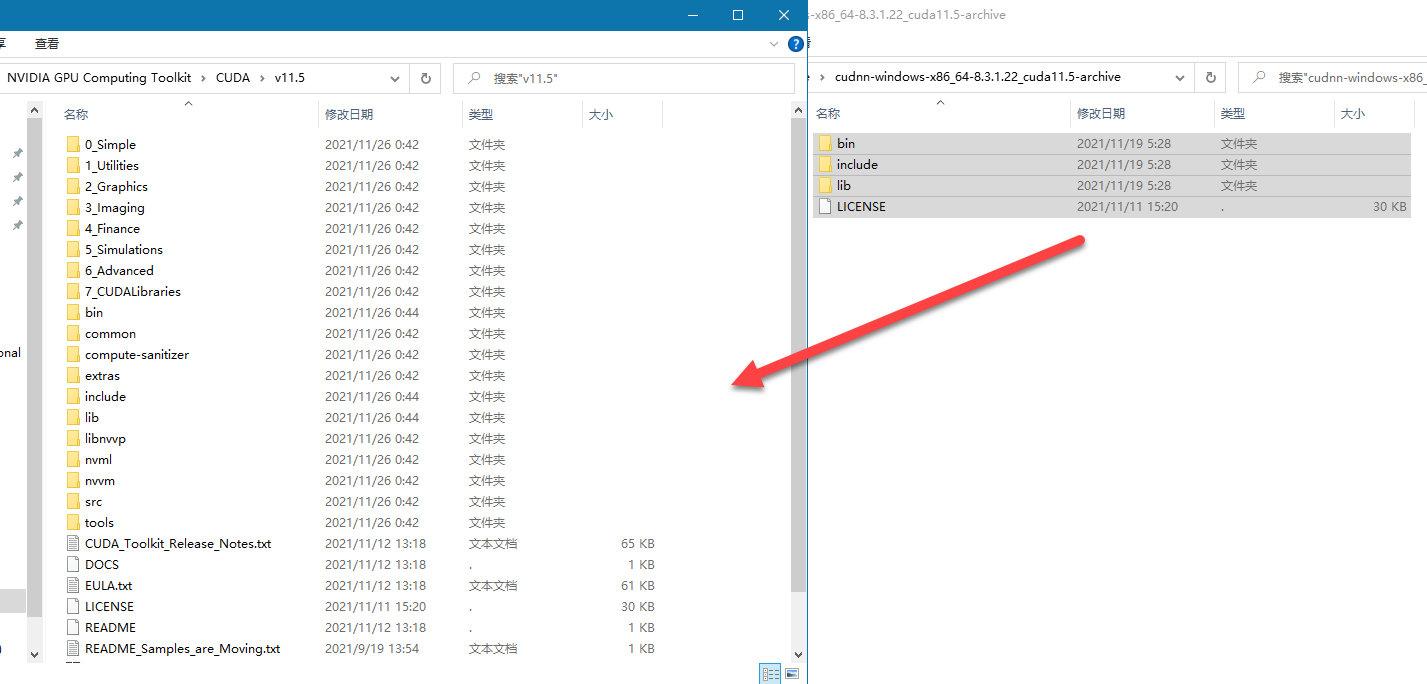Select LICENSE file in v11.5 window

coord(109,606)
